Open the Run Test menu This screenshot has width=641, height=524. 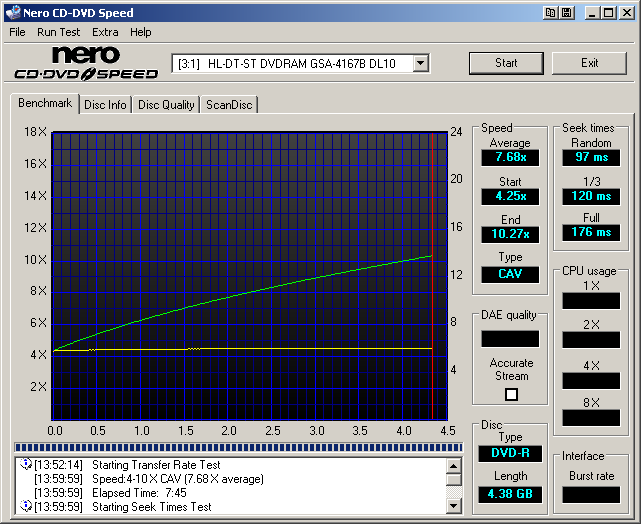[x=59, y=32]
